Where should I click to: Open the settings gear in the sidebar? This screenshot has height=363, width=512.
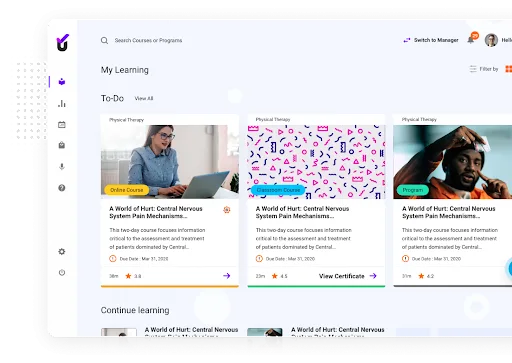point(62,251)
